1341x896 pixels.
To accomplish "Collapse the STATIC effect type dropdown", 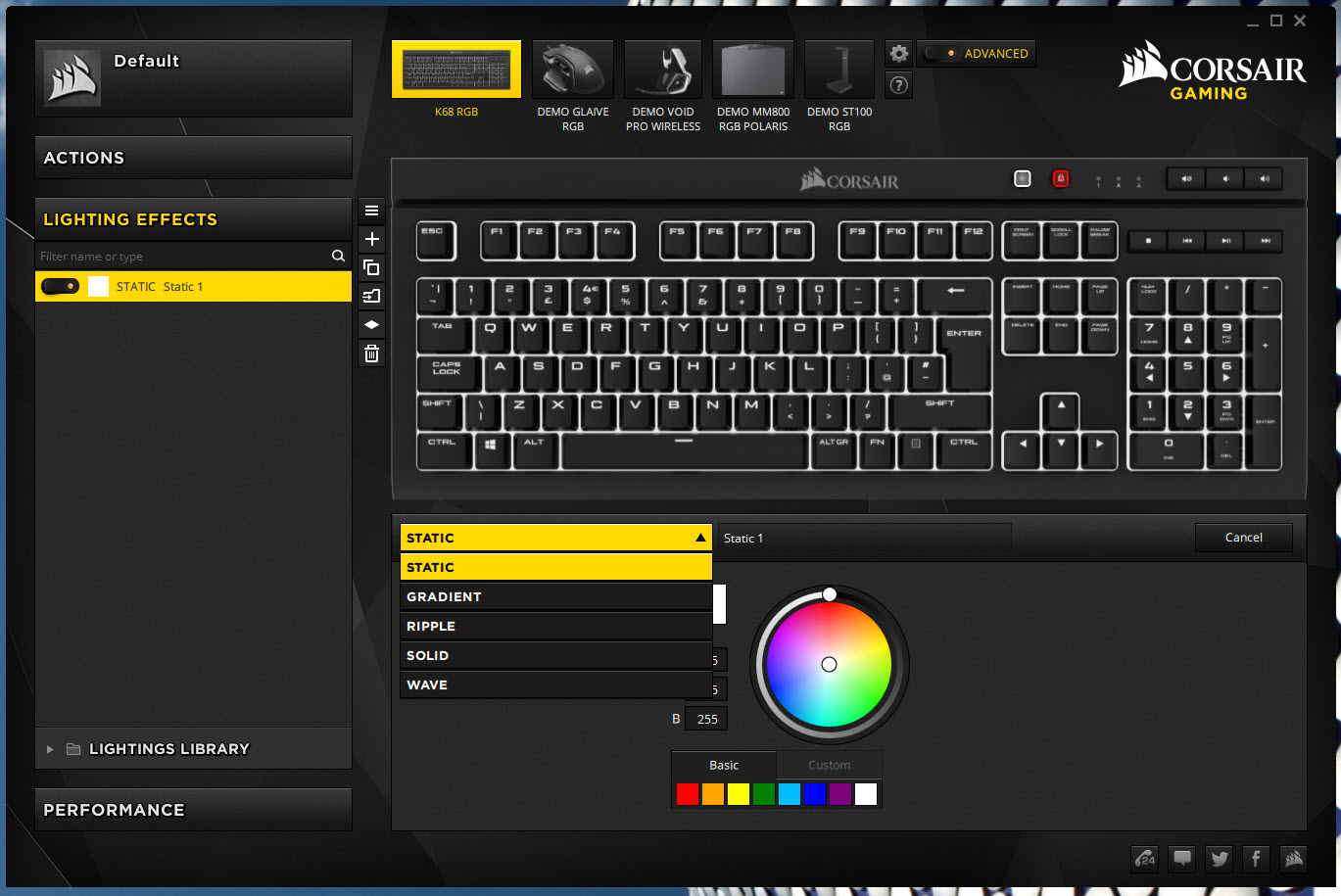I will (x=555, y=538).
